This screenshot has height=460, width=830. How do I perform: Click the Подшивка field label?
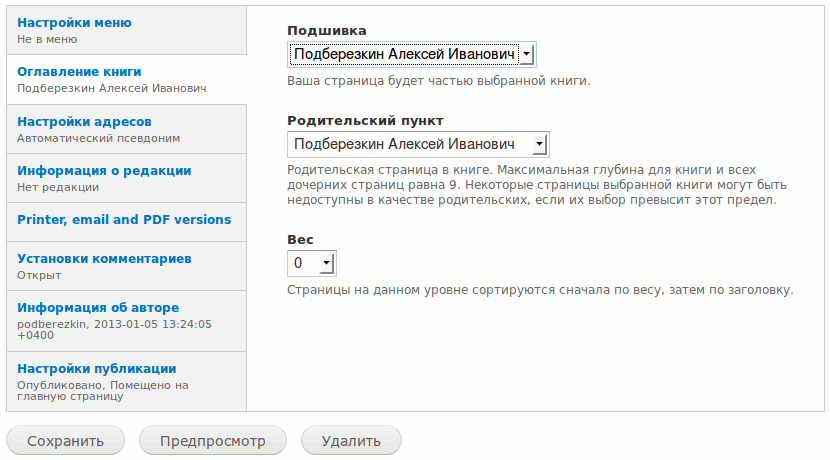327,31
